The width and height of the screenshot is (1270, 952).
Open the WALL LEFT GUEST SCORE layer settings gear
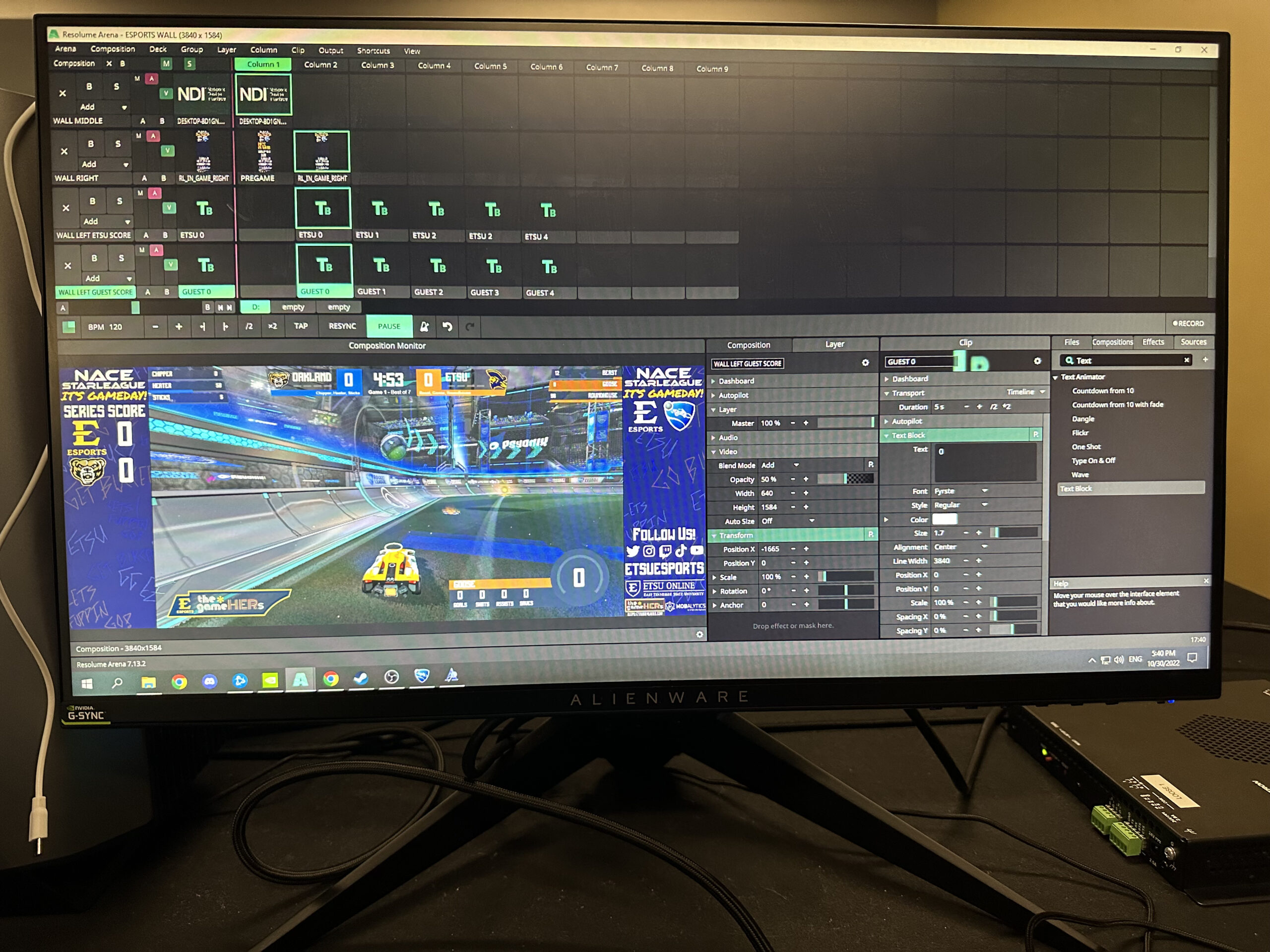pos(865,362)
